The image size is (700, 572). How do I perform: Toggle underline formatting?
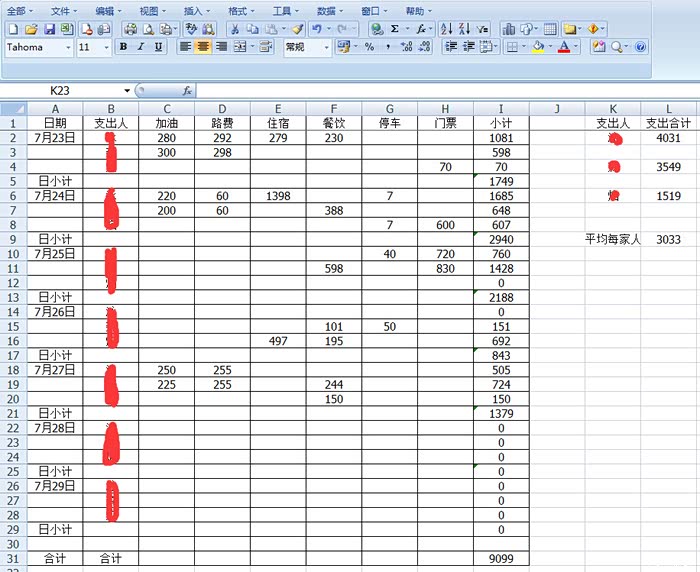click(158, 47)
